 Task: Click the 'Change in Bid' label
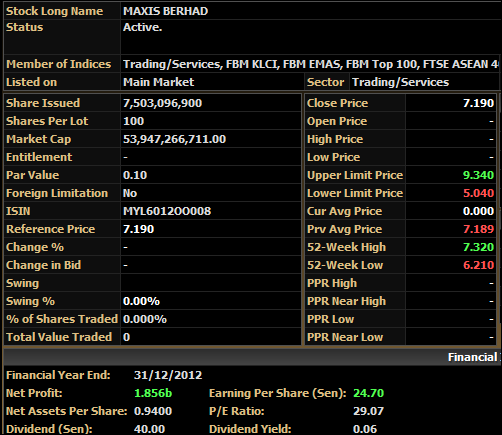click(43, 265)
